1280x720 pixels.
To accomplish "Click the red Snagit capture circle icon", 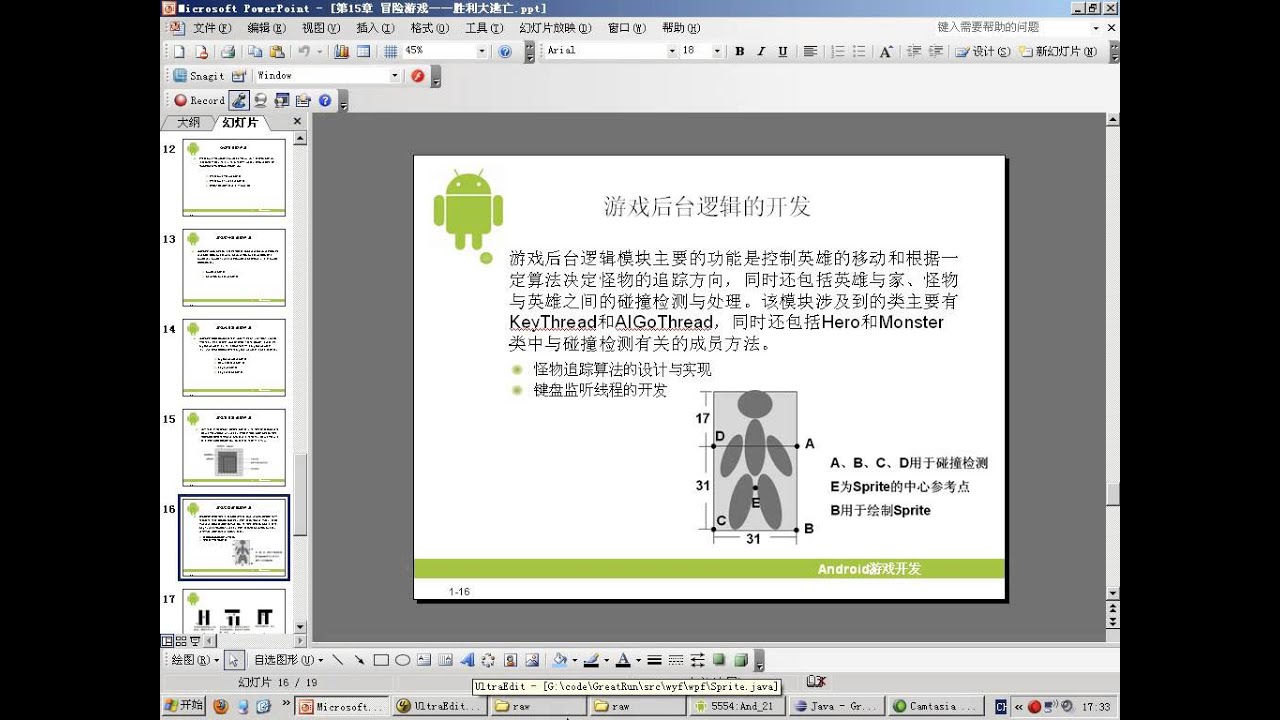I will 417,76.
